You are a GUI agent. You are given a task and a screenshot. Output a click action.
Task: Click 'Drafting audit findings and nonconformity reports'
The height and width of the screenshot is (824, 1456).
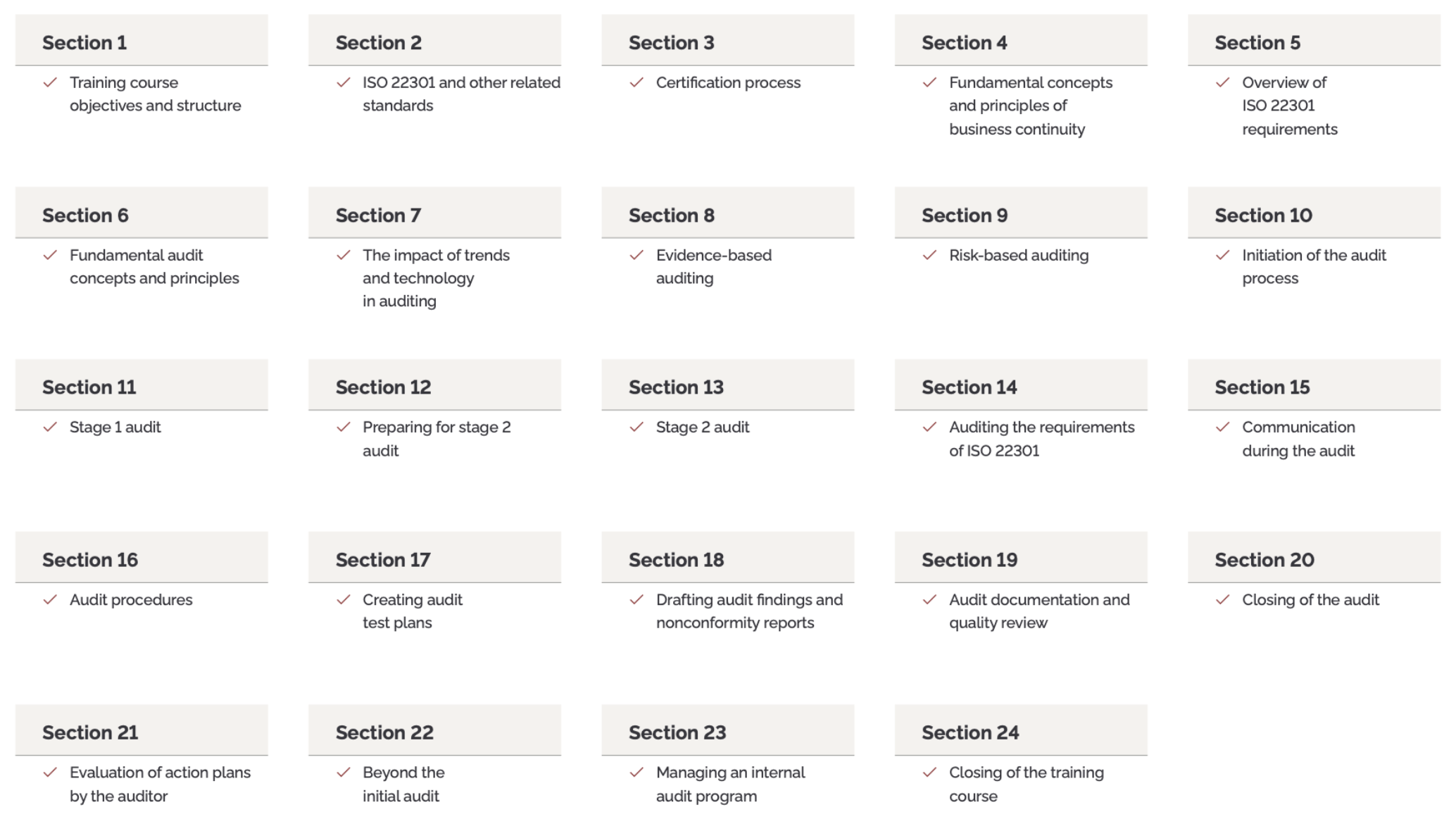pyautogui.click(x=748, y=611)
